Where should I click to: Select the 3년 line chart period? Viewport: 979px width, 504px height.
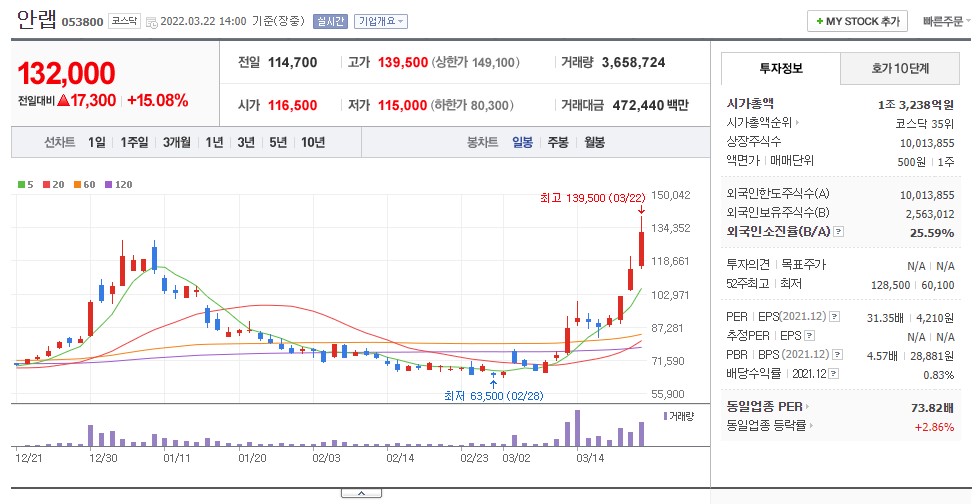(x=246, y=142)
